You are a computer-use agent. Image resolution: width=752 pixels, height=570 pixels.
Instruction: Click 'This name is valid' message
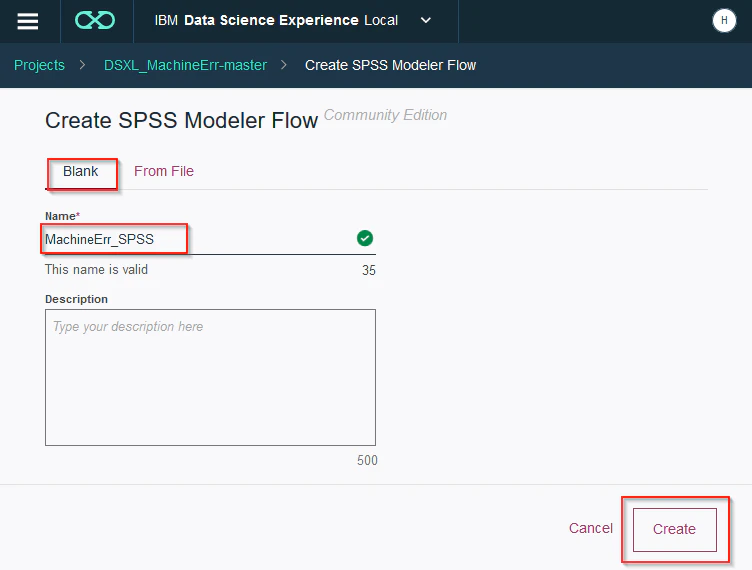click(96, 269)
